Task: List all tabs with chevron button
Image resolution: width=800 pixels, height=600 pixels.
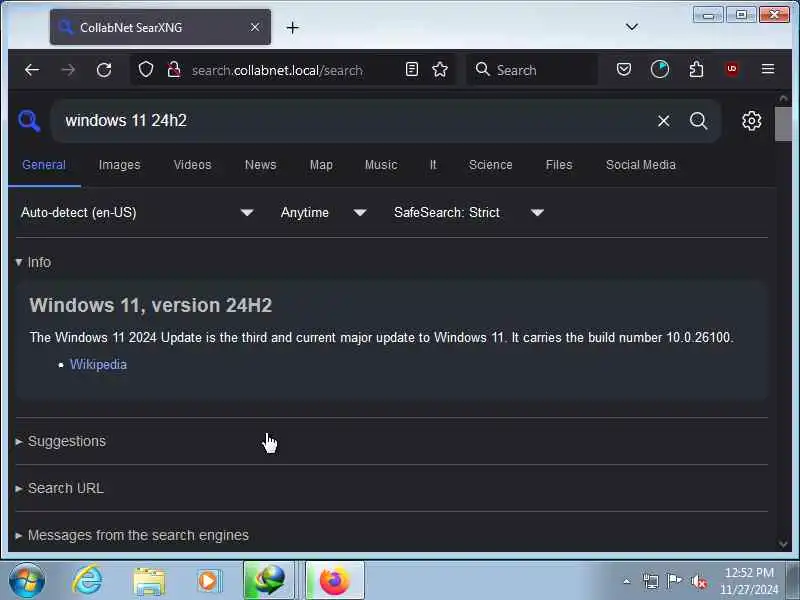Action: click(632, 27)
